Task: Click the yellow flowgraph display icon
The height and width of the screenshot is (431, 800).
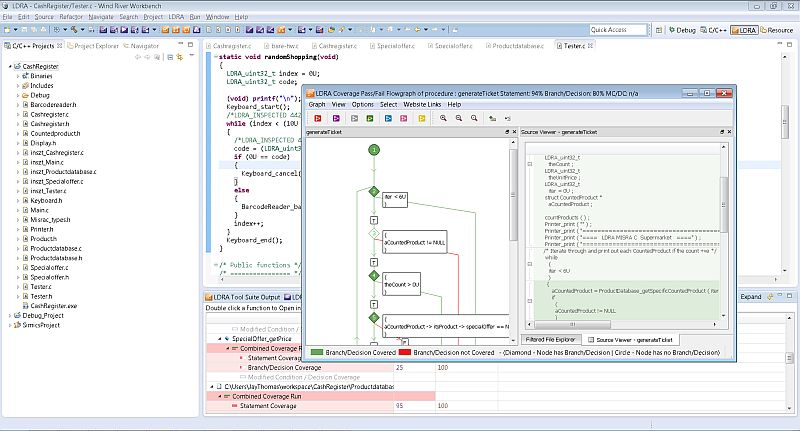Action: pos(422,118)
